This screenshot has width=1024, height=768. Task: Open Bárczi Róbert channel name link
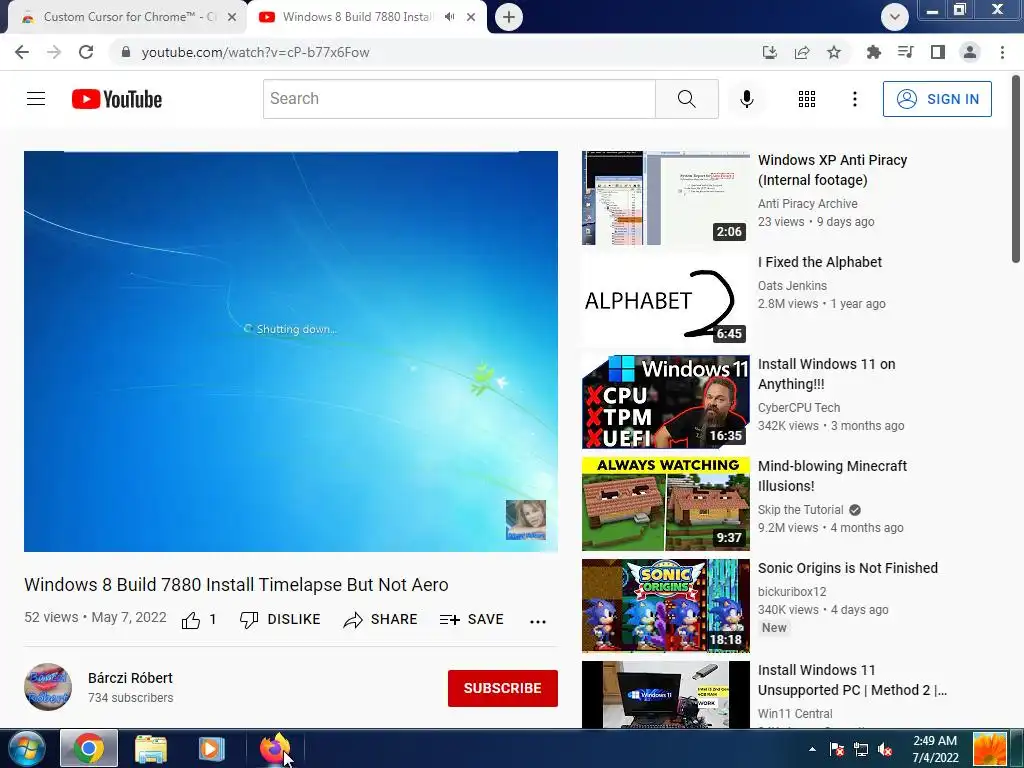130,678
